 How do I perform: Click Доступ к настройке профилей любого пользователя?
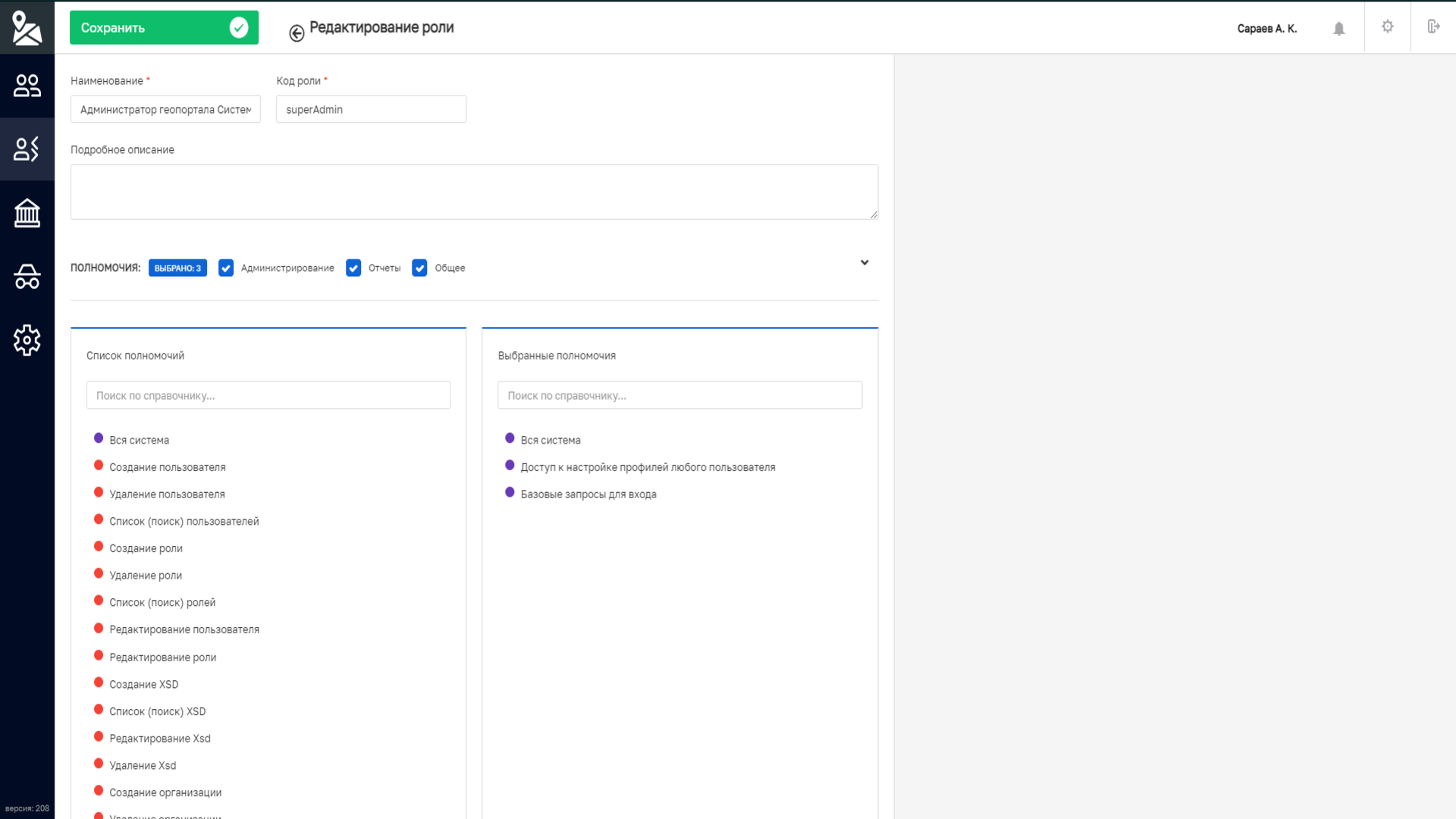pyautogui.click(x=648, y=467)
